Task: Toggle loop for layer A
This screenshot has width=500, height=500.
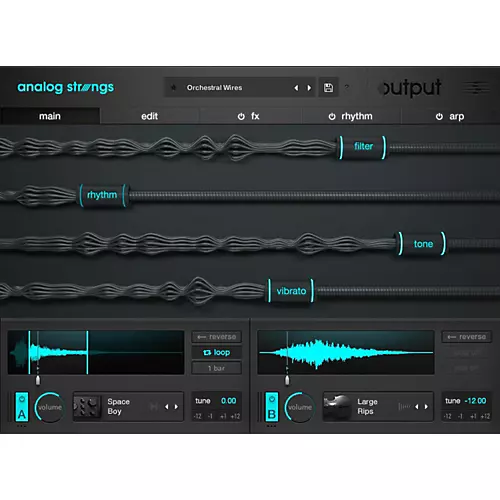Action: coord(217,352)
